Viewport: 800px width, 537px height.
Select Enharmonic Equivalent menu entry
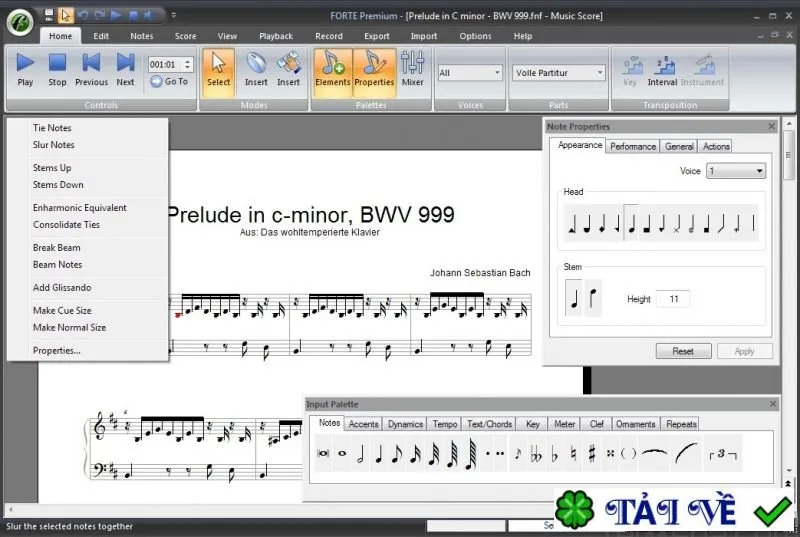[87, 208]
